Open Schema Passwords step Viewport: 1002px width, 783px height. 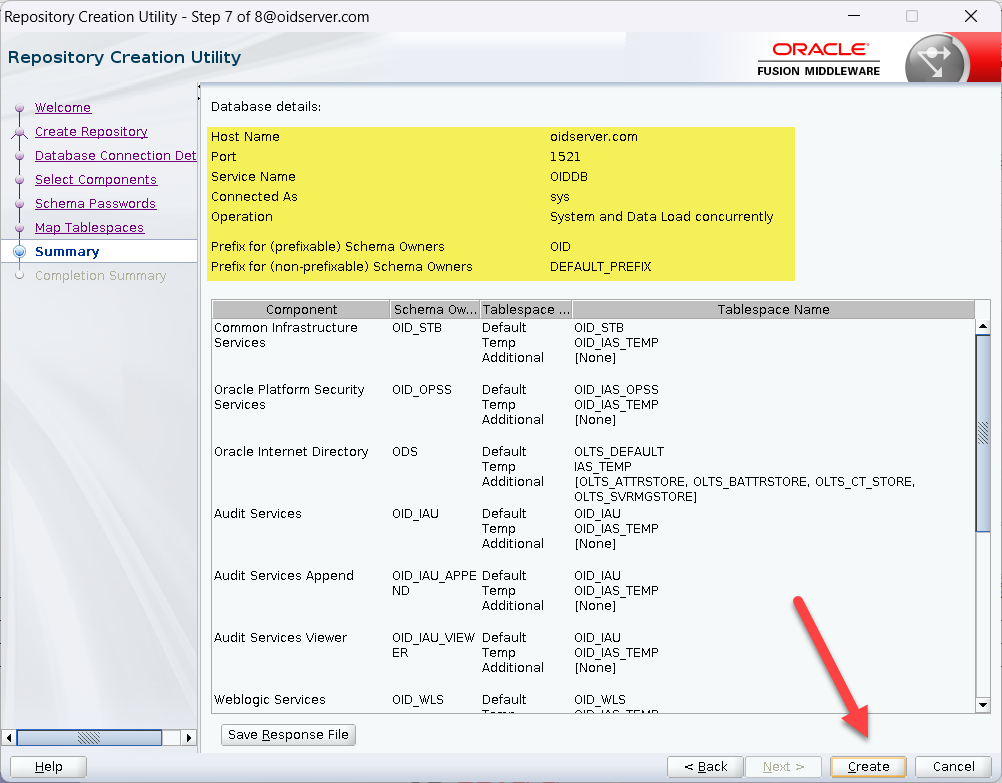(95, 204)
